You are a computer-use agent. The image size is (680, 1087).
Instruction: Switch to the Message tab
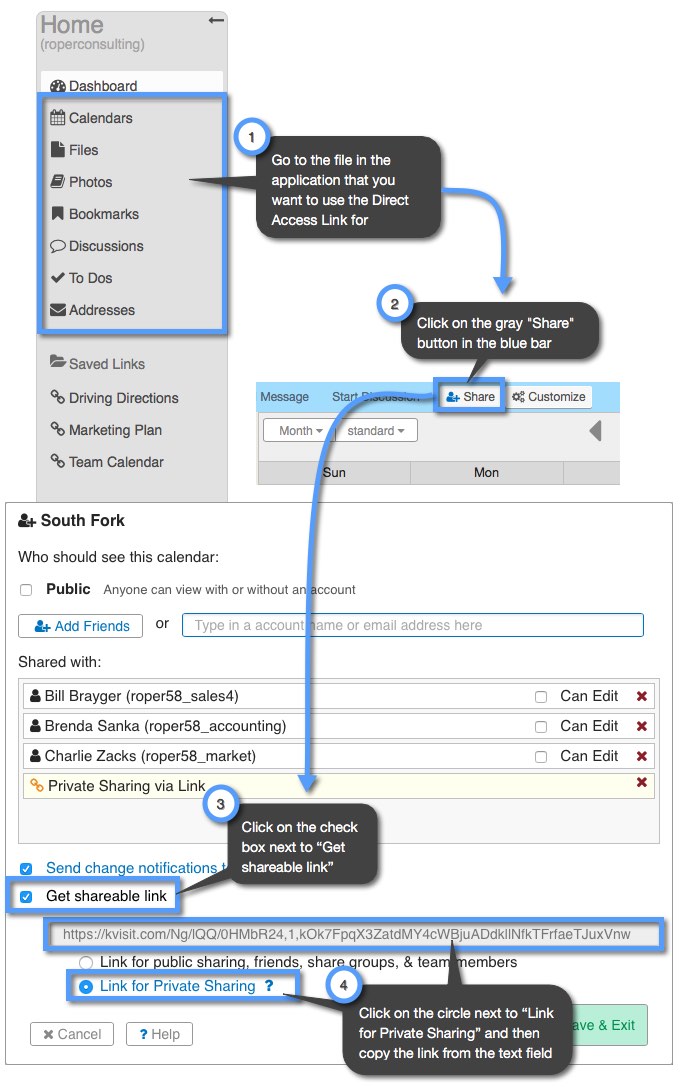[x=285, y=396]
